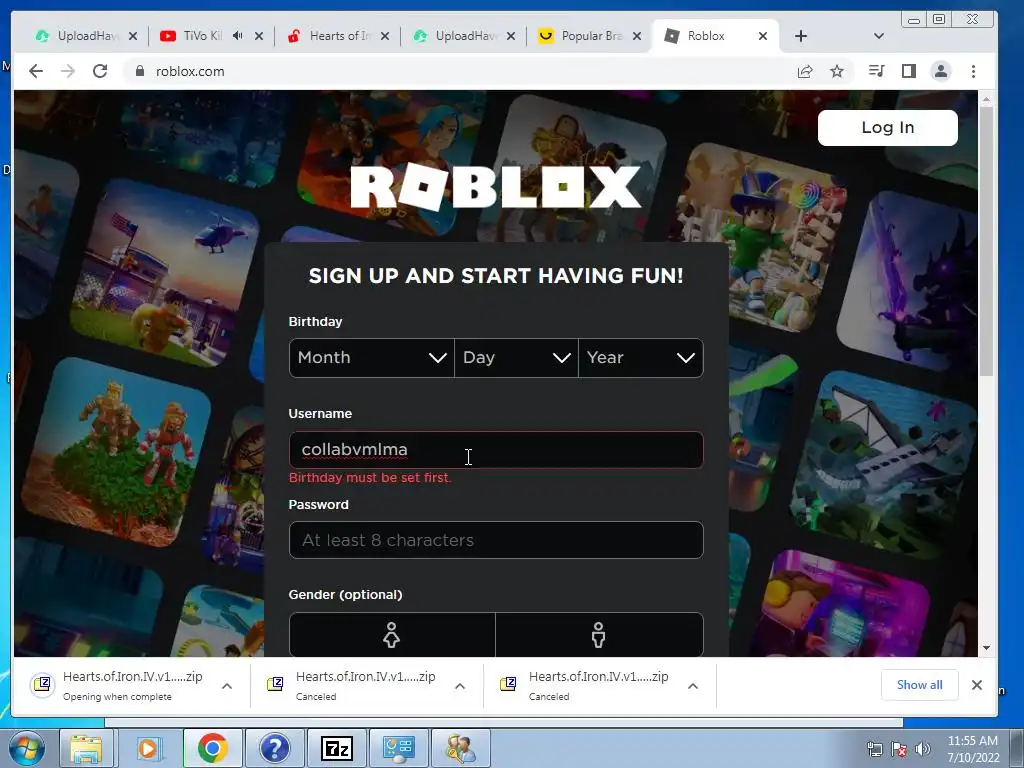1024x768 pixels.
Task: Click the page scrollbar down arrow
Action: 986,648
